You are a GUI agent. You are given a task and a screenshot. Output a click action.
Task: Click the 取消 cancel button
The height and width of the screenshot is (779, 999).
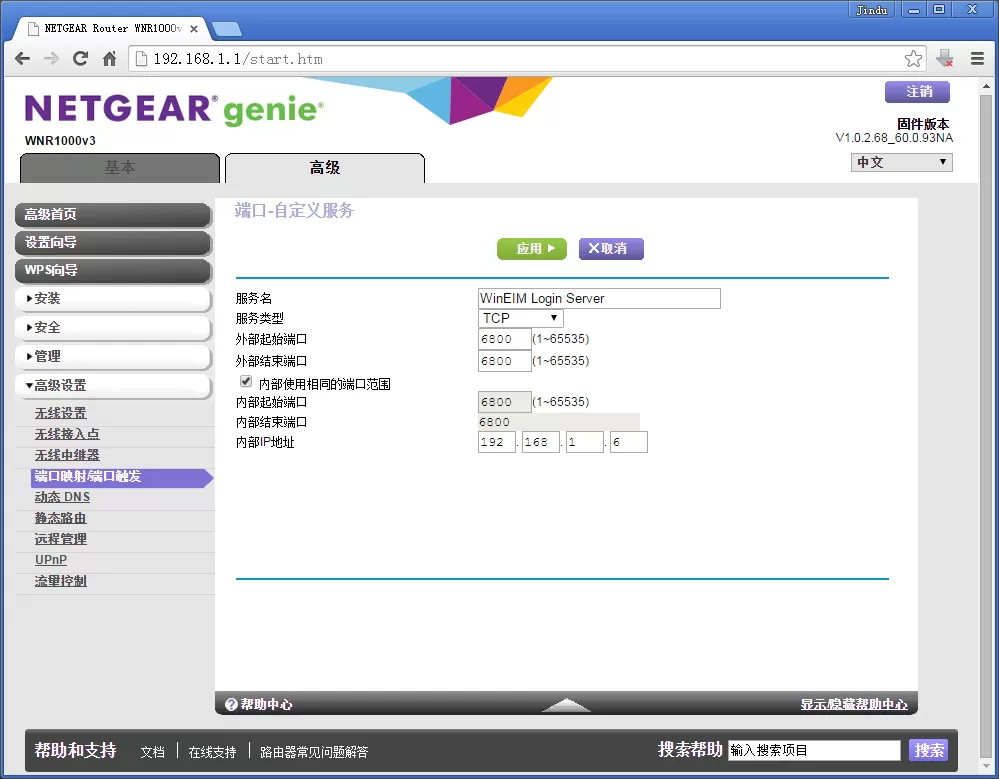click(x=611, y=248)
